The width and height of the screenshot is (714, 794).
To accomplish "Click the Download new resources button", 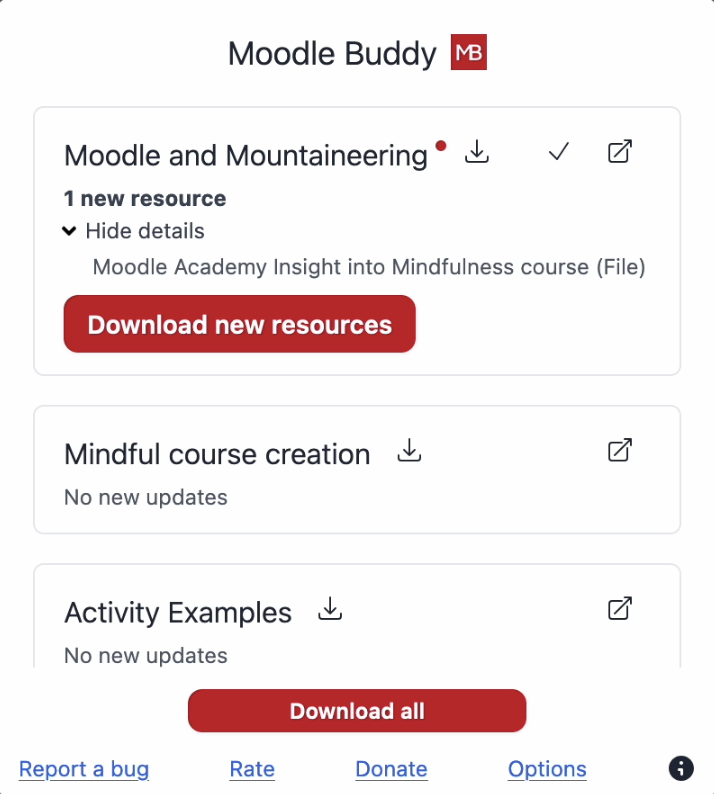I will coord(239,324).
